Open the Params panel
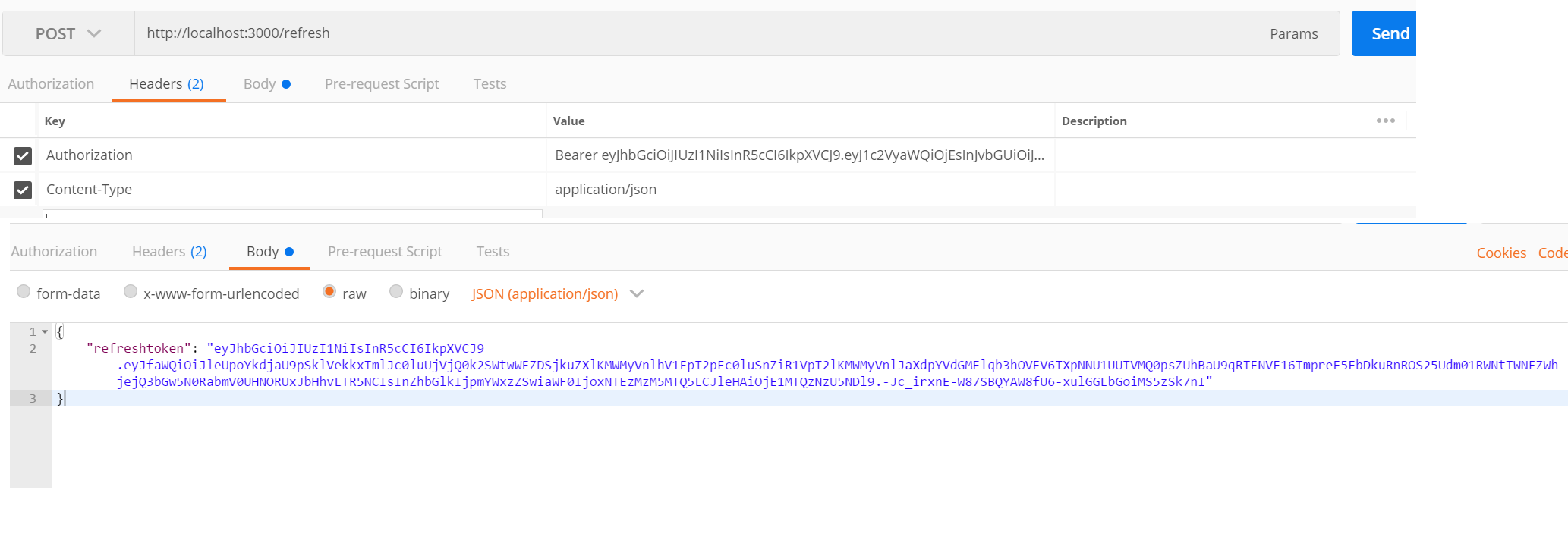 [x=1293, y=33]
